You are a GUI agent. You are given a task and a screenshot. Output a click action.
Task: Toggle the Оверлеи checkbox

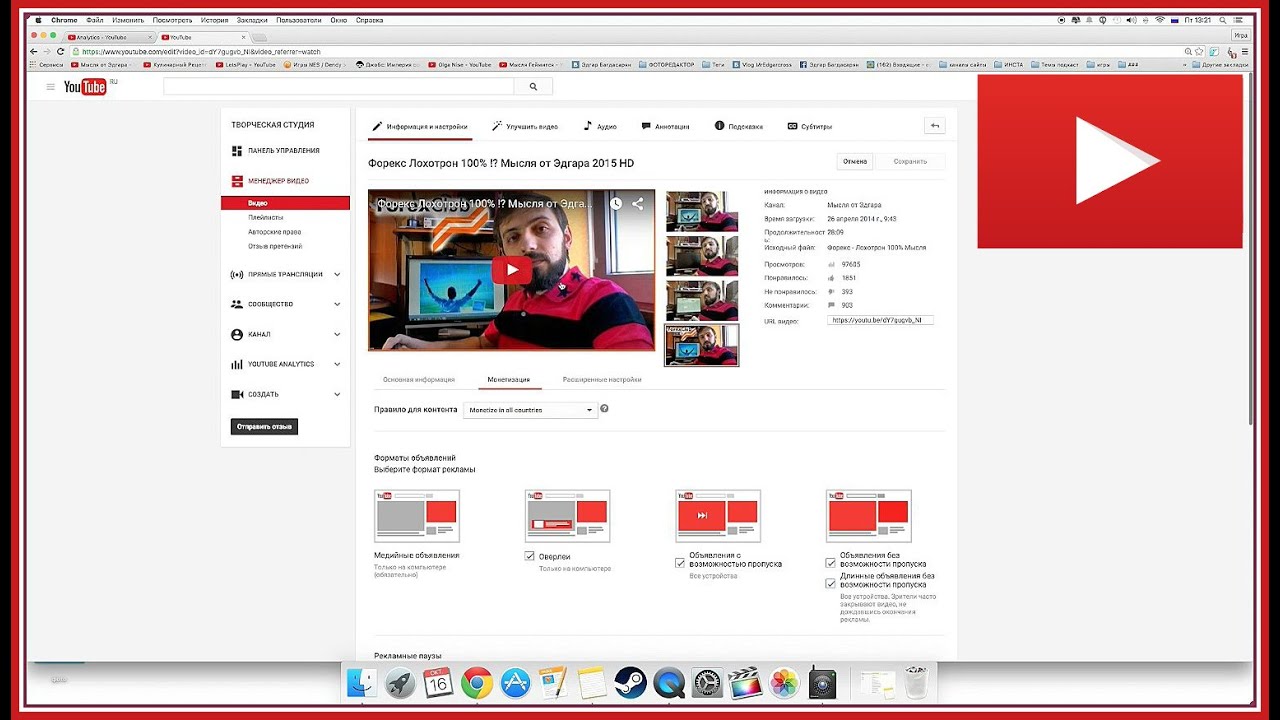click(x=530, y=556)
